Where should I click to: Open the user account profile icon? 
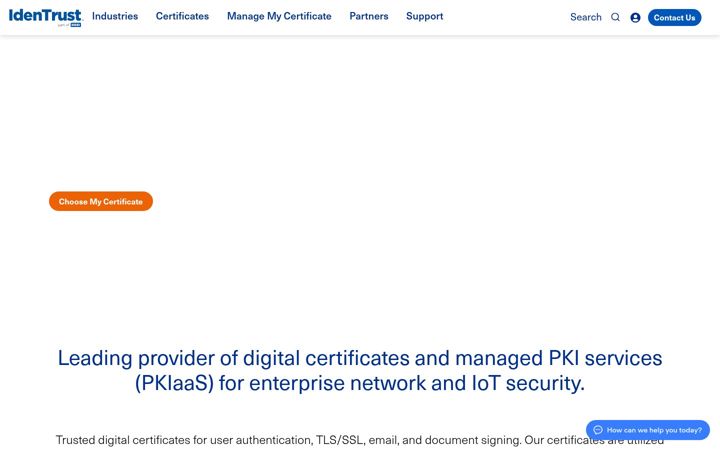(636, 17)
